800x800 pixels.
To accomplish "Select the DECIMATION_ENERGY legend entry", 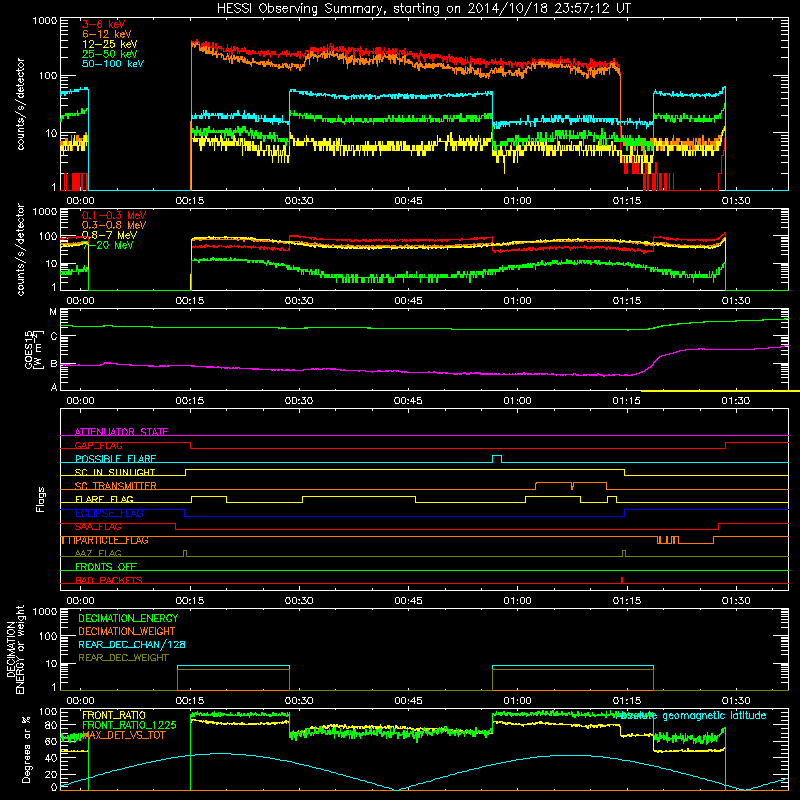I will click(128, 618).
